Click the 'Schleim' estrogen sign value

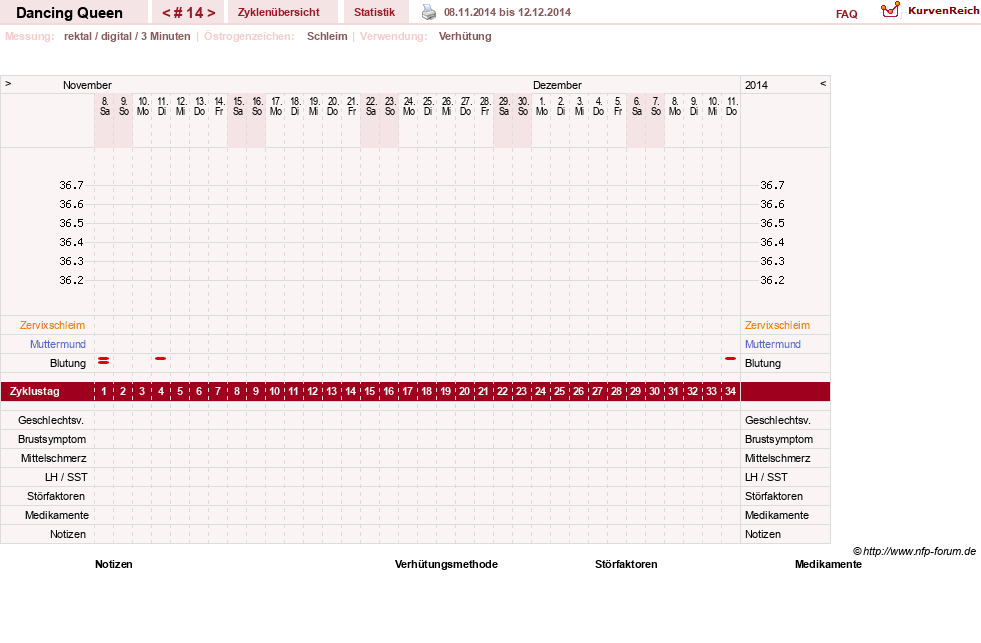tap(327, 36)
